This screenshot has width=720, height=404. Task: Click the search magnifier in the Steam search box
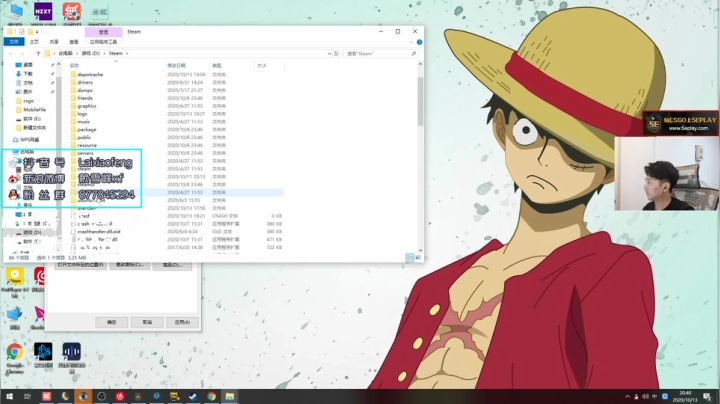click(413, 53)
